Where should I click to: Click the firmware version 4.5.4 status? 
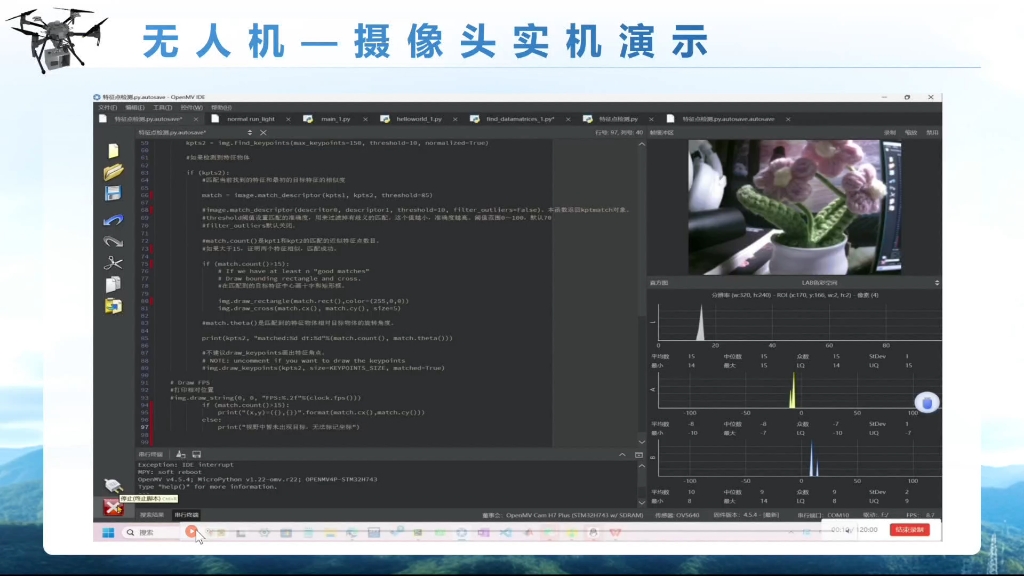point(746,515)
